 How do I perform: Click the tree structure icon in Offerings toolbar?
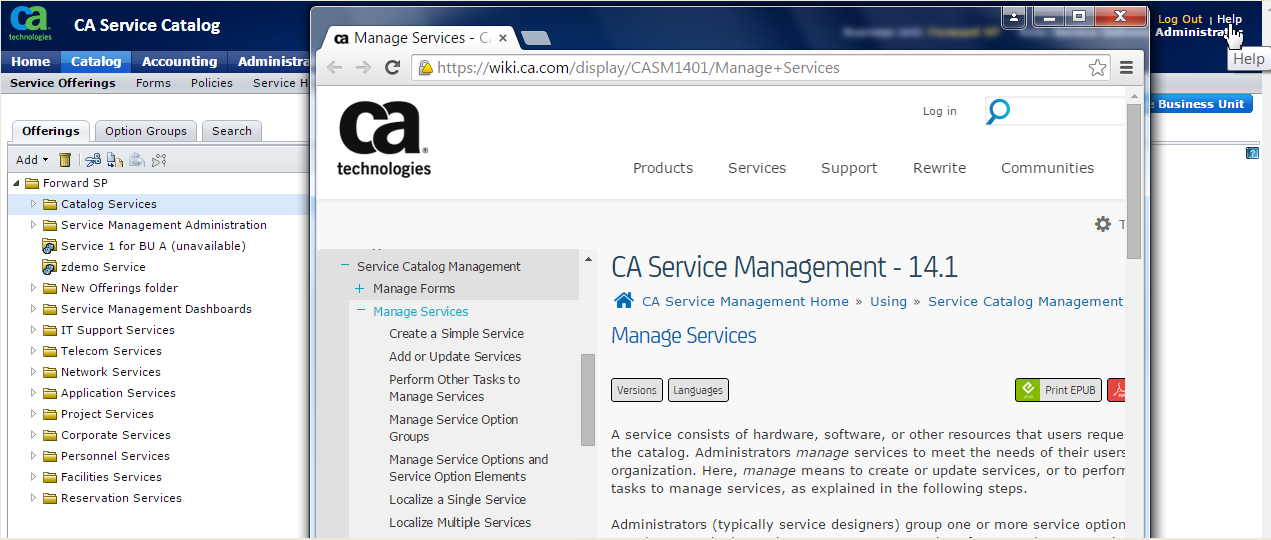click(159, 160)
